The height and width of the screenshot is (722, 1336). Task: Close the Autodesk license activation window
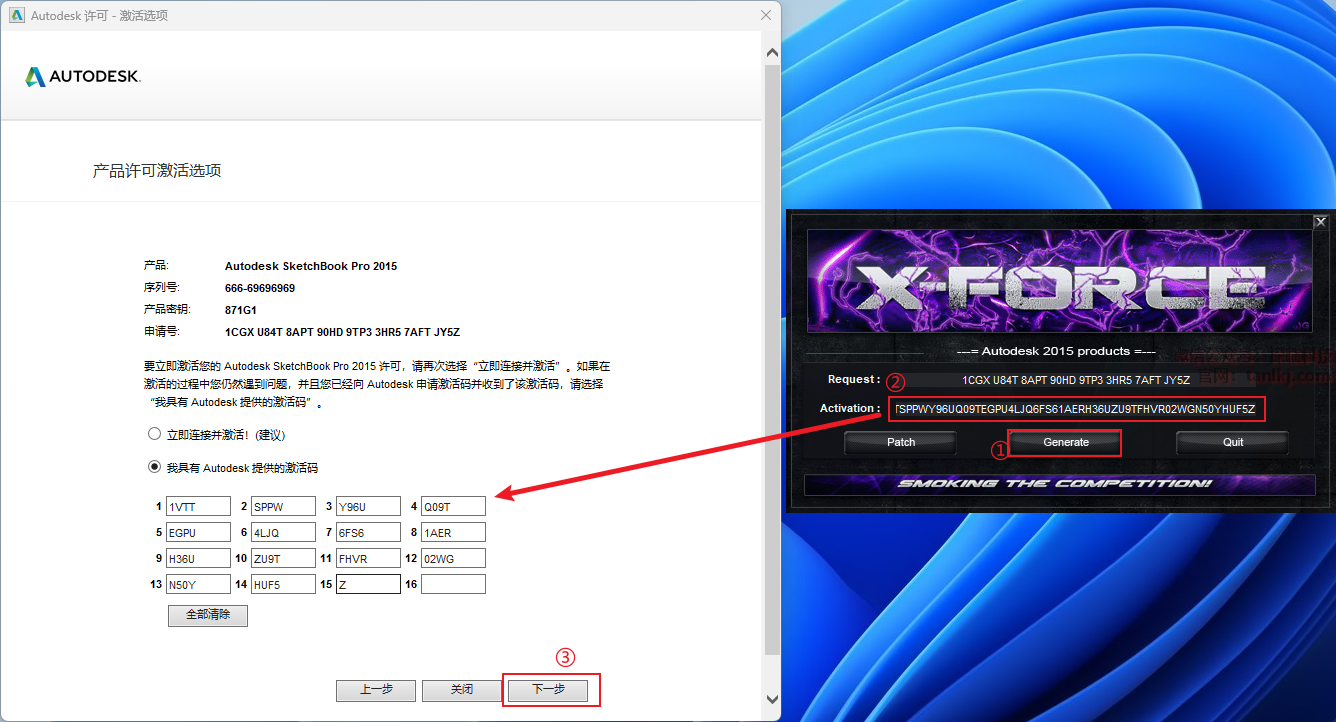tap(766, 15)
